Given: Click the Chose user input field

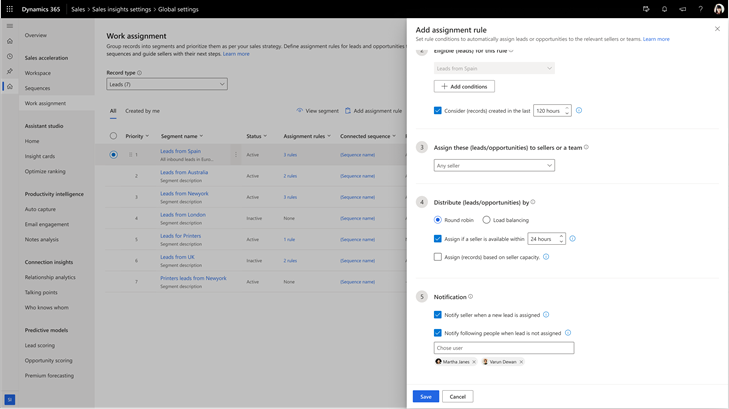Looking at the screenshot, I should (x=504, y=348).
